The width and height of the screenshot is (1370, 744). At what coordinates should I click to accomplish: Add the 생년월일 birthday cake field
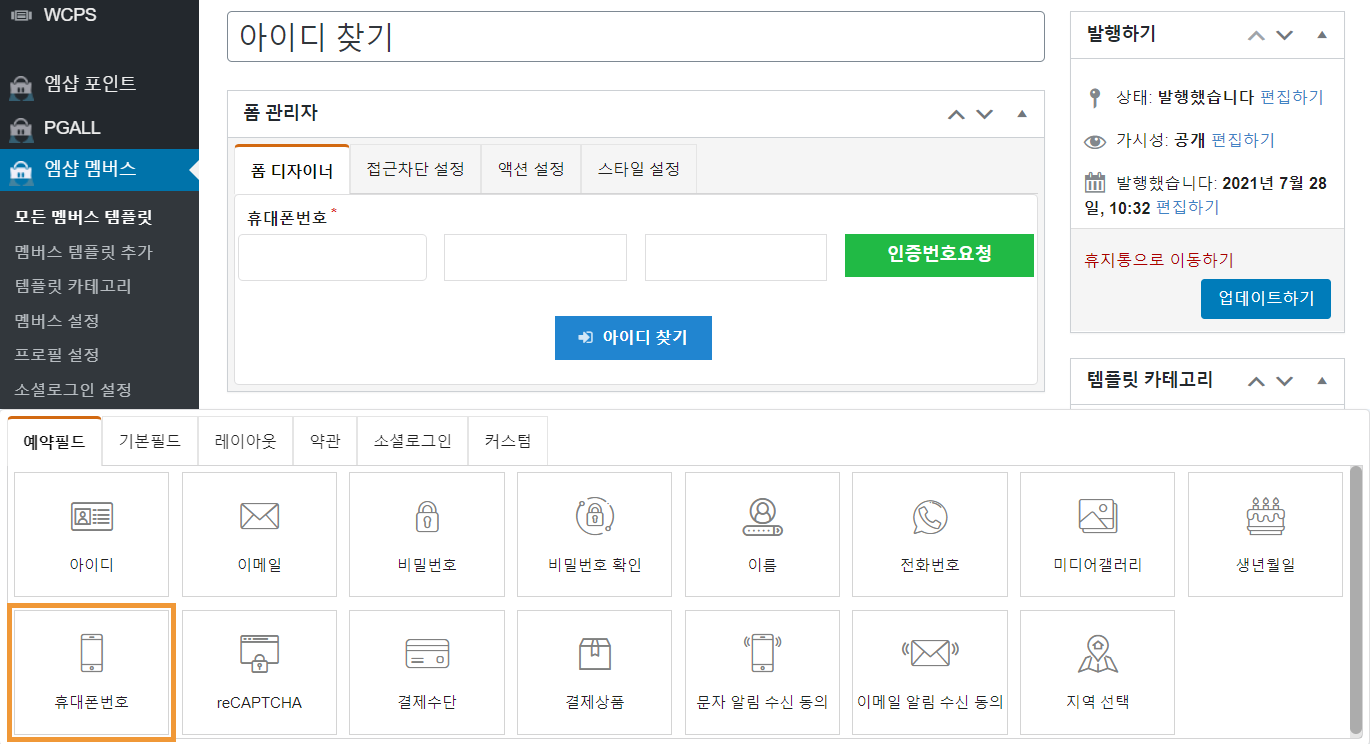[x=1265, y=535]
